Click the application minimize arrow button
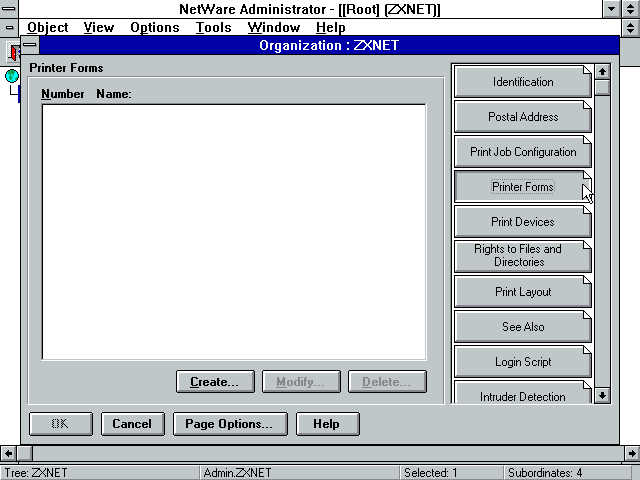The width and height of the screenshot is (640, 480). coord(611,9)
